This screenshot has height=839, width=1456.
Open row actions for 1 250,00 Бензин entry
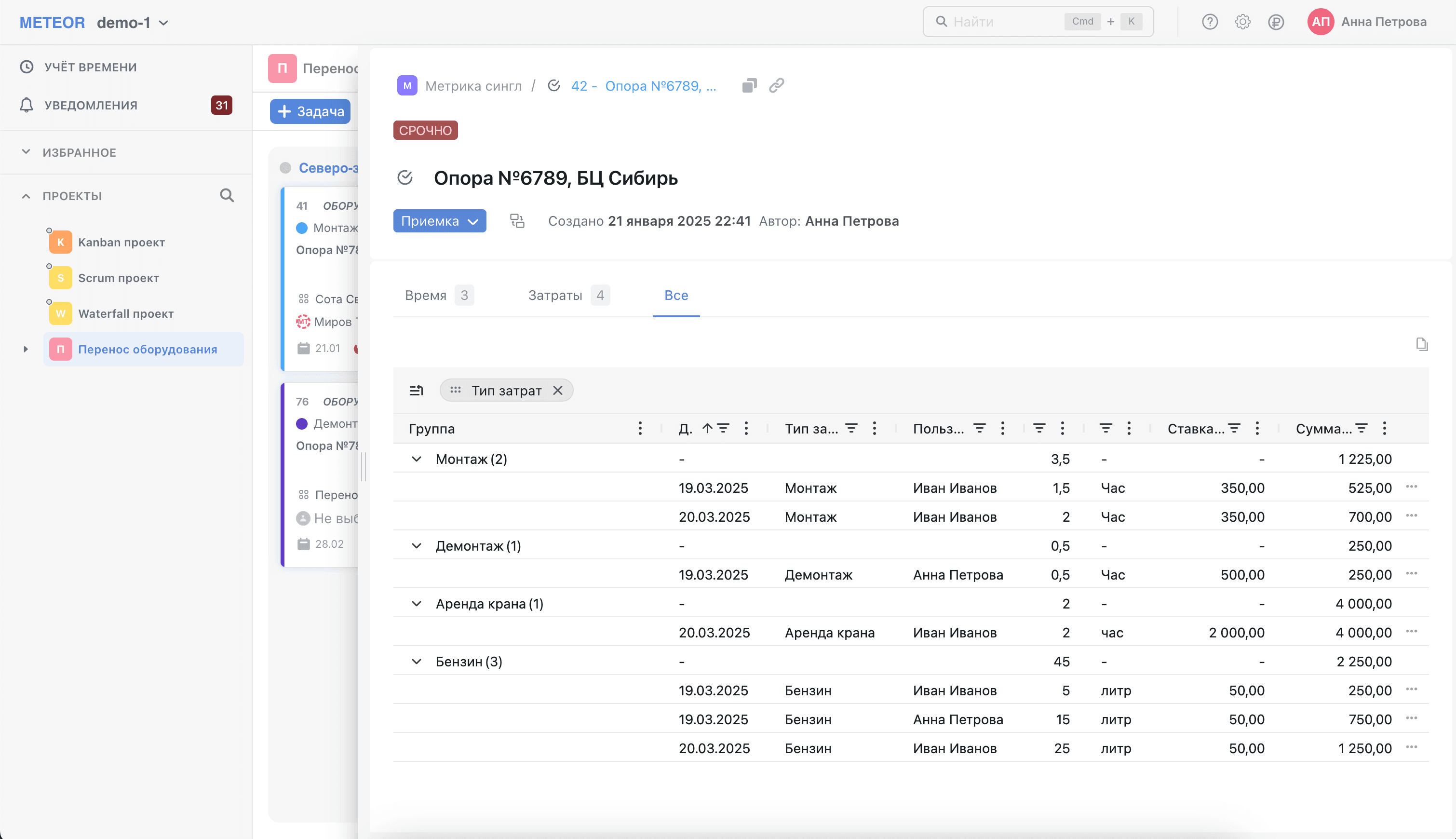(1411, 747)
